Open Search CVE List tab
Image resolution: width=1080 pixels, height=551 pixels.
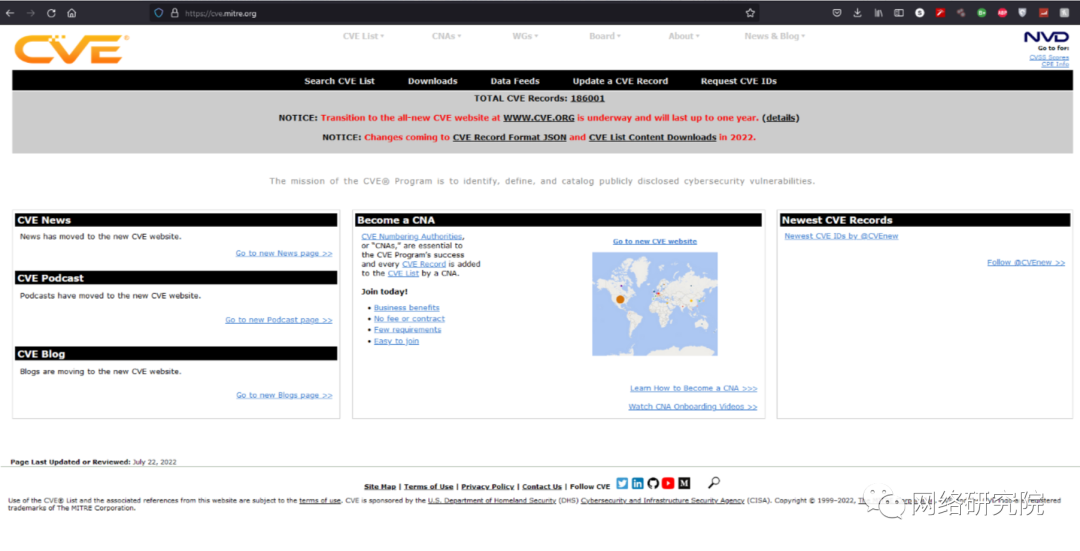[340, 81]
